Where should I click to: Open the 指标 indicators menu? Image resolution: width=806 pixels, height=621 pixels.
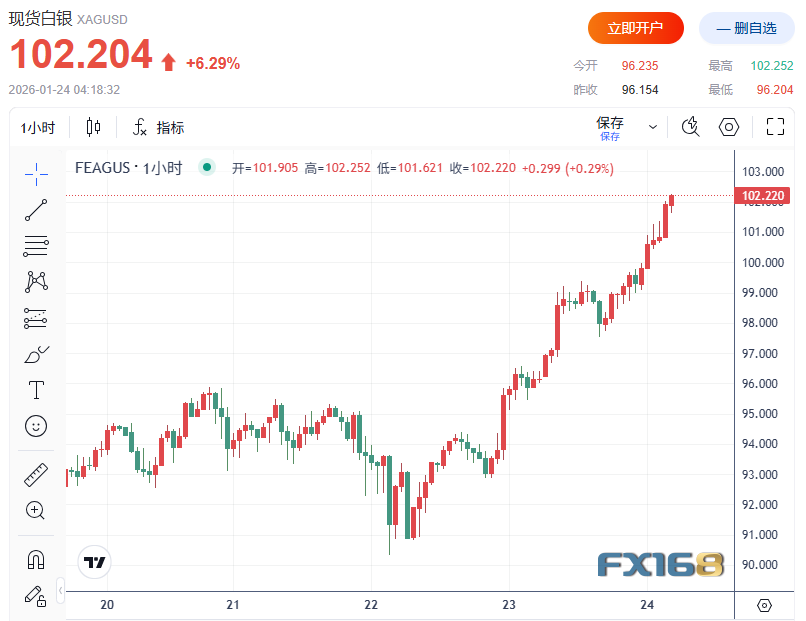(159, 128)
